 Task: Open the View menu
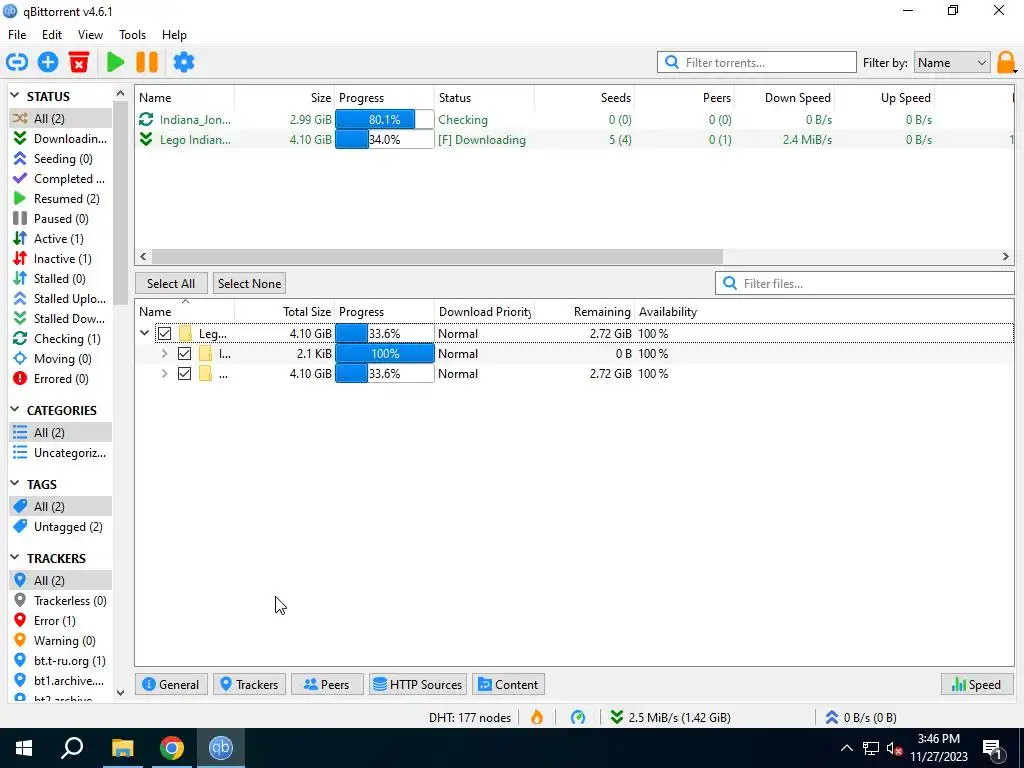click(x=90, y=35)
